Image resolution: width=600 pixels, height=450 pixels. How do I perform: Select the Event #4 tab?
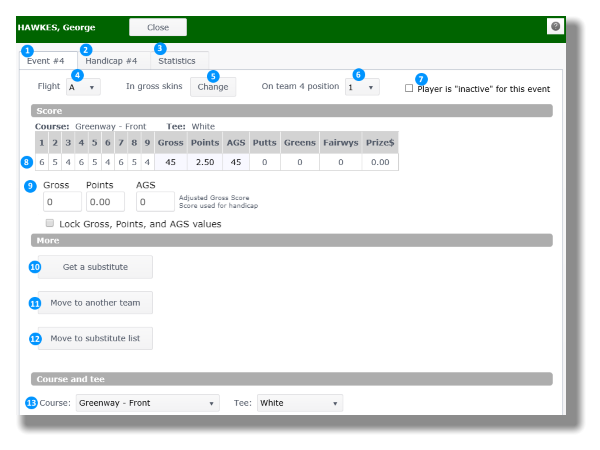[x=45, y=61]
